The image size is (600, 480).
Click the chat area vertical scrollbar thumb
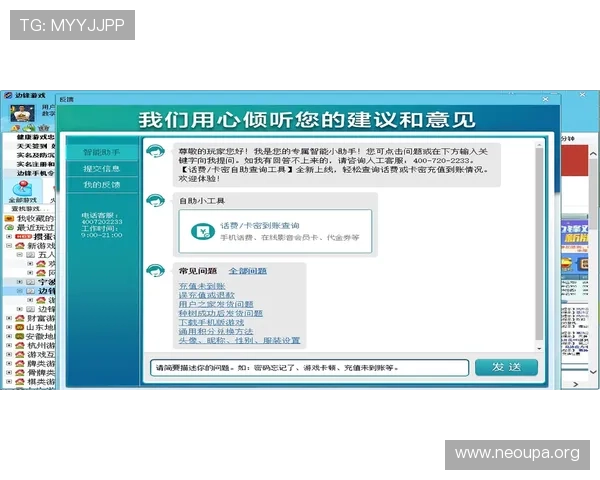pyautogui.click(x=539, y=244)
